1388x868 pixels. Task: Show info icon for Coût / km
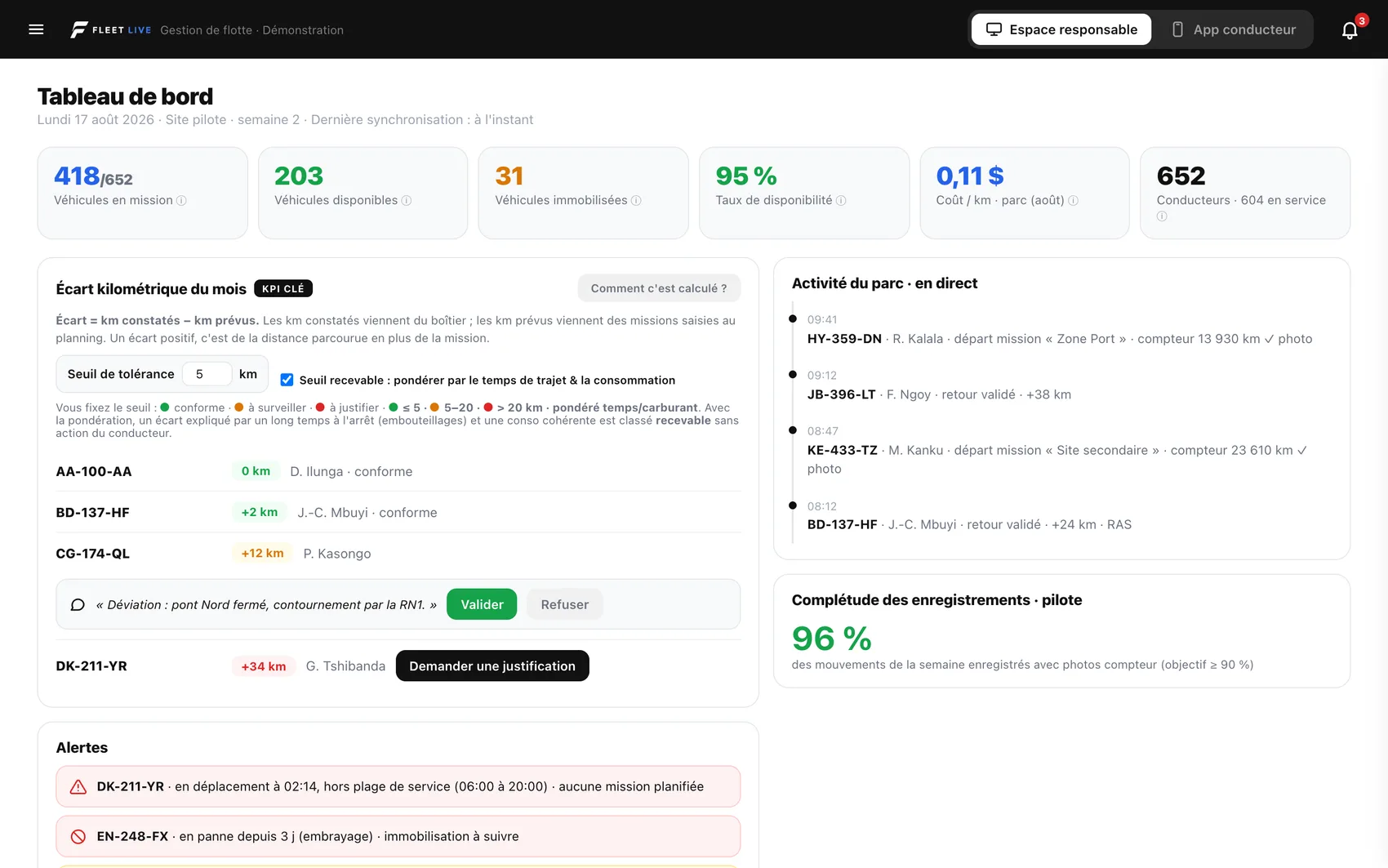1073,201
